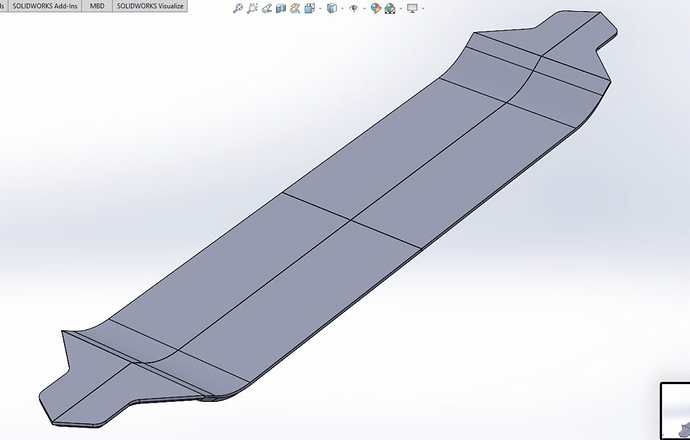Click the Zoom to Fit icon
Image resolution: width=690 pixels, height=440 pixels.
tap(237, 8)
